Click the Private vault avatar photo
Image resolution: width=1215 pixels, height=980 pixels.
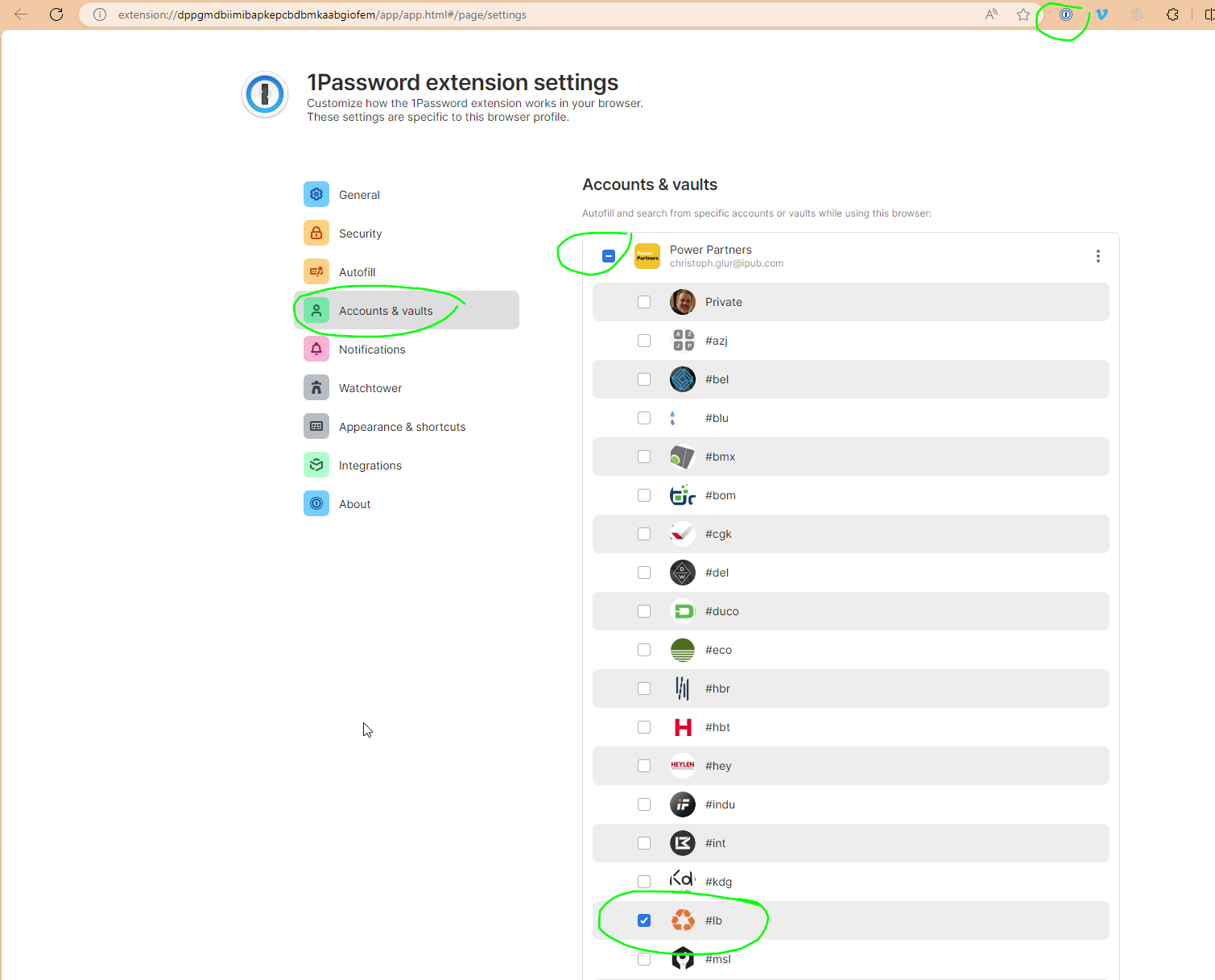(683, 302)
